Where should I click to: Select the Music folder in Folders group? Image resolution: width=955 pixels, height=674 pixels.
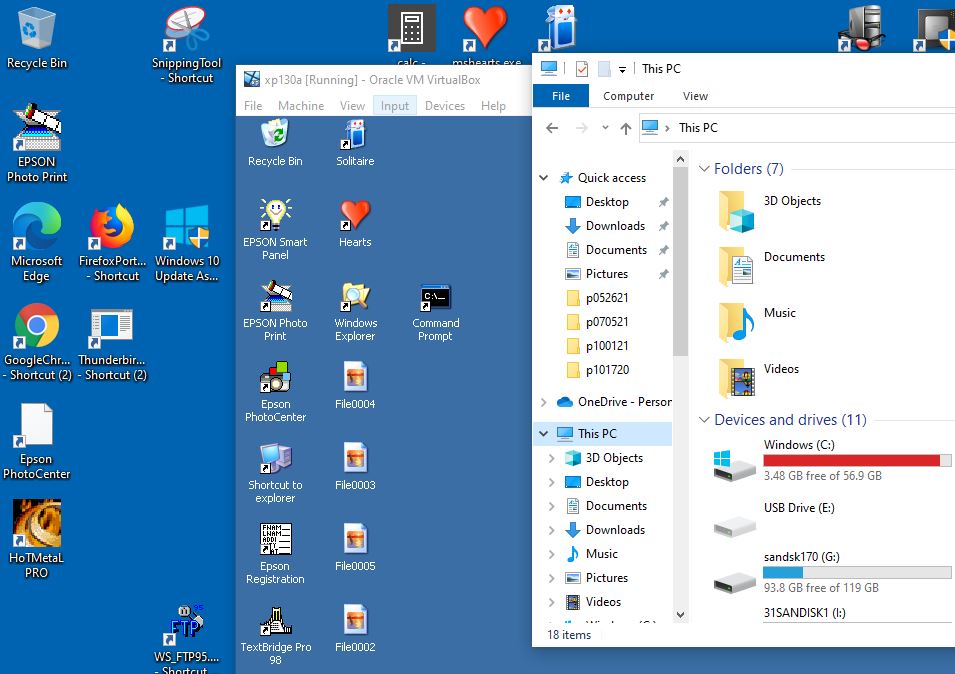pos(757,323)
